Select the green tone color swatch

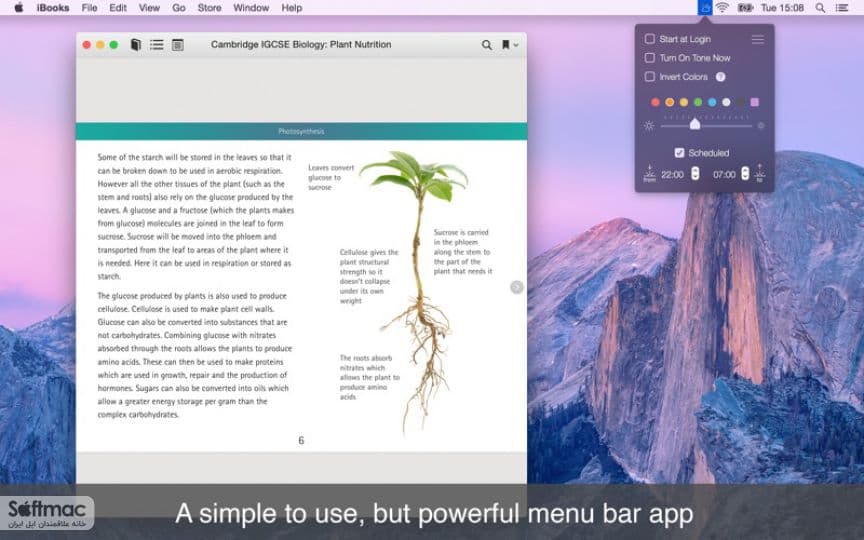pos(698,102)
